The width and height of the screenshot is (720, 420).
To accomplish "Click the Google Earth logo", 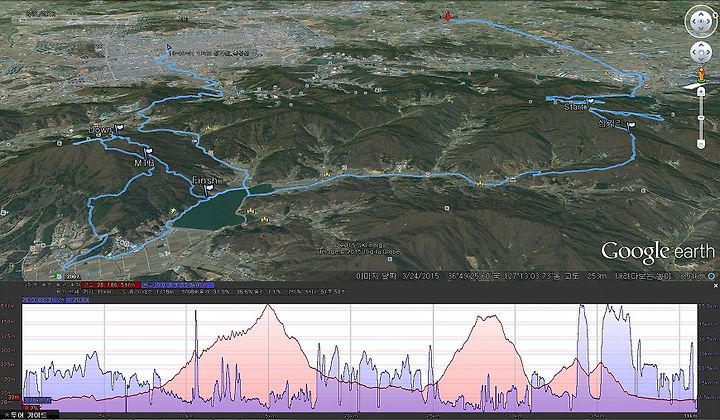I will pyautogui.click(x=658, y=252).
